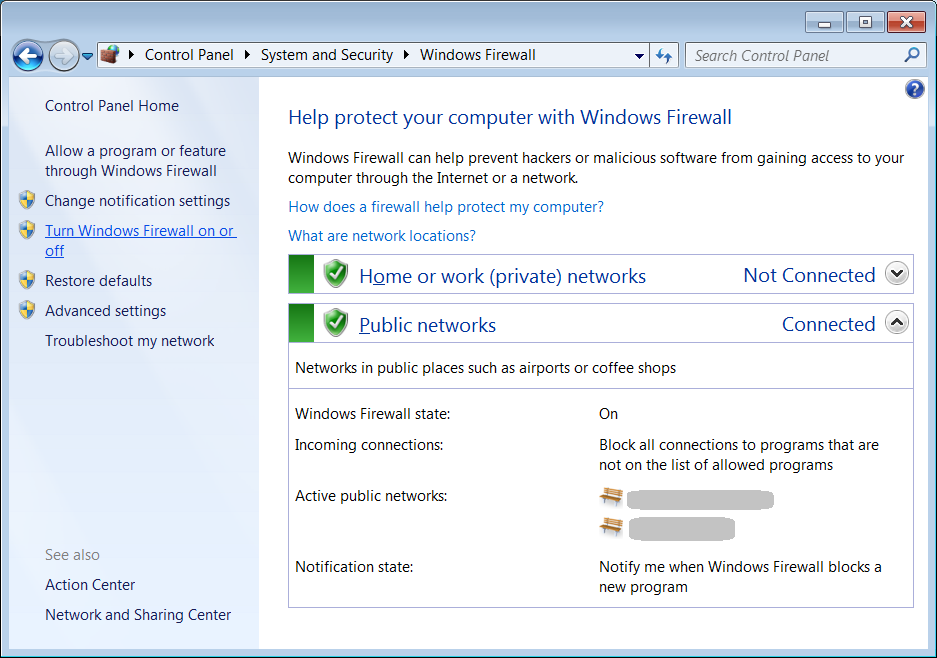Viewport: 937px width, 658px height.
Task: Click the Back navigation arrow button
Action: pyautogui.click(x=28, y=56)
